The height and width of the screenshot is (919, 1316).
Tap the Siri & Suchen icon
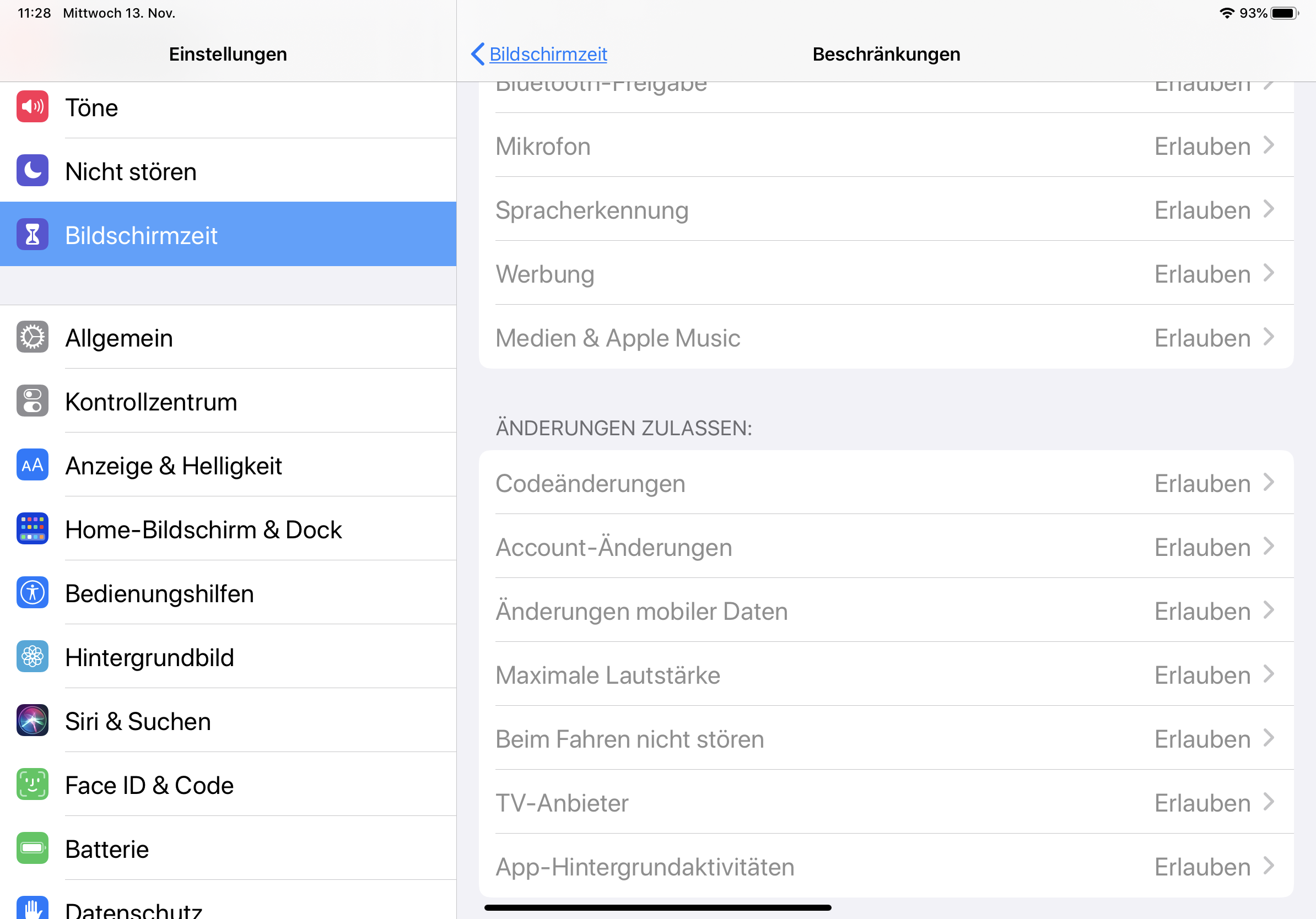[32, 721]
